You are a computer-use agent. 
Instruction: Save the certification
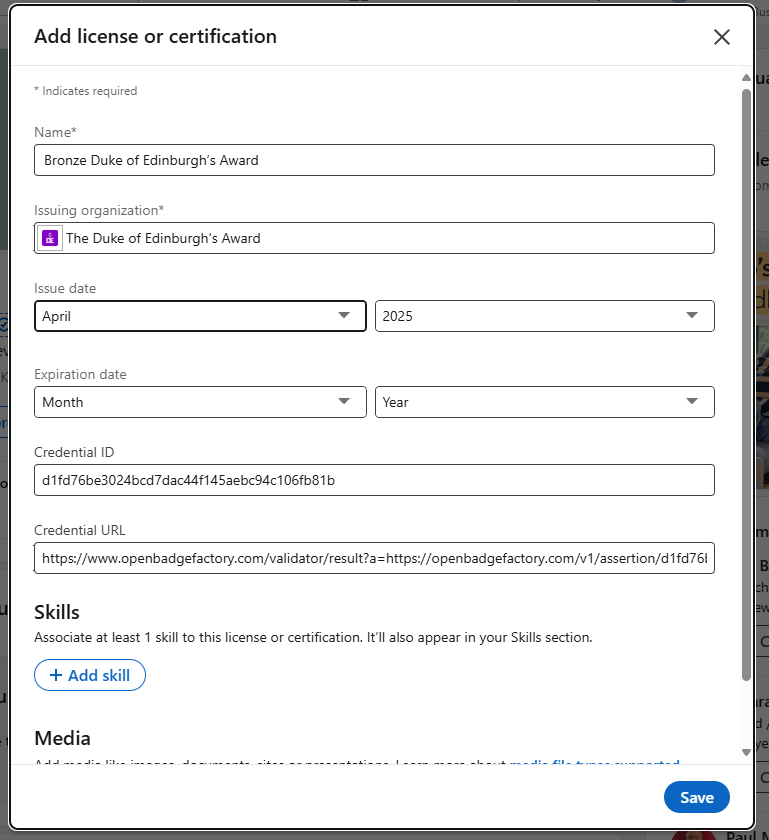coord(696,797)
